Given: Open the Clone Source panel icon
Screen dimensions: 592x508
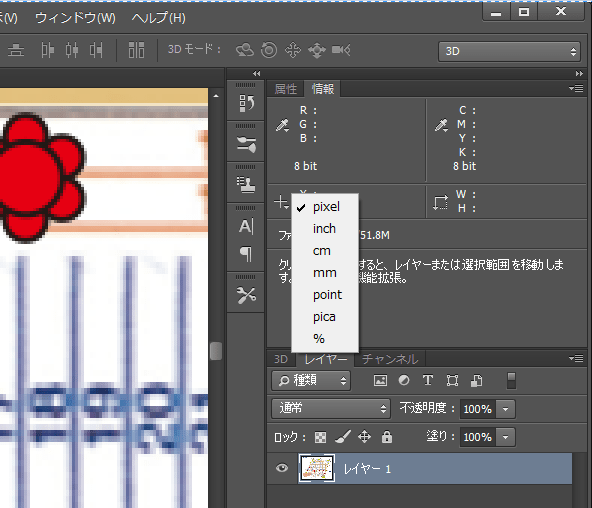Looking at the screenshot, I should pos(246,185).
